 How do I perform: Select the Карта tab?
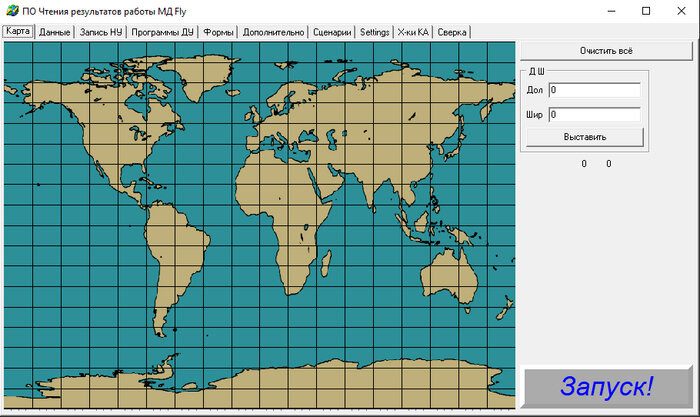click(18, 31)
